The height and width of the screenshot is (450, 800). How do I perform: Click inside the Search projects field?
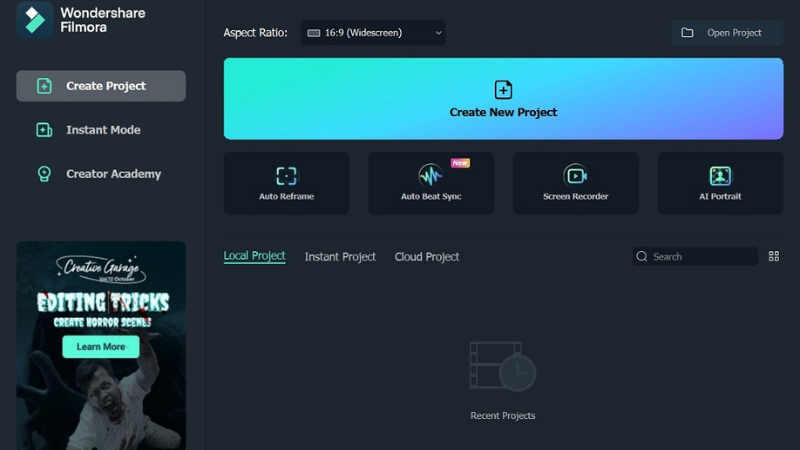pos(700,257)
